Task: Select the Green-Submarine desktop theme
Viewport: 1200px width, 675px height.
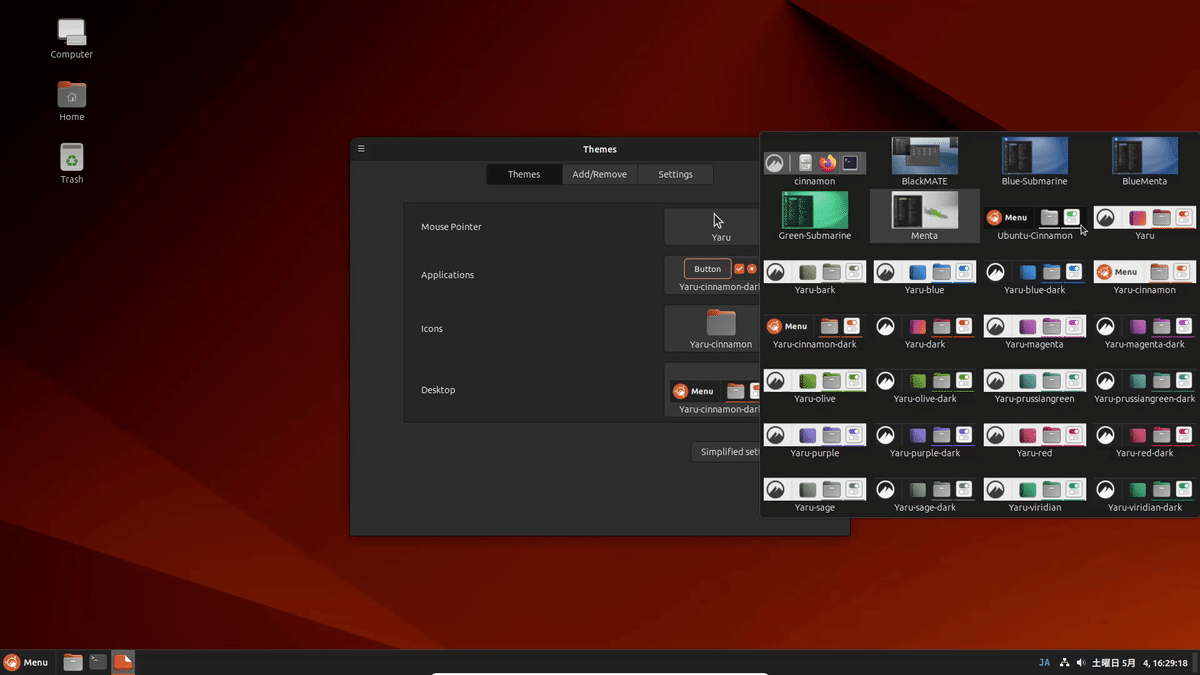Action: 815,216
